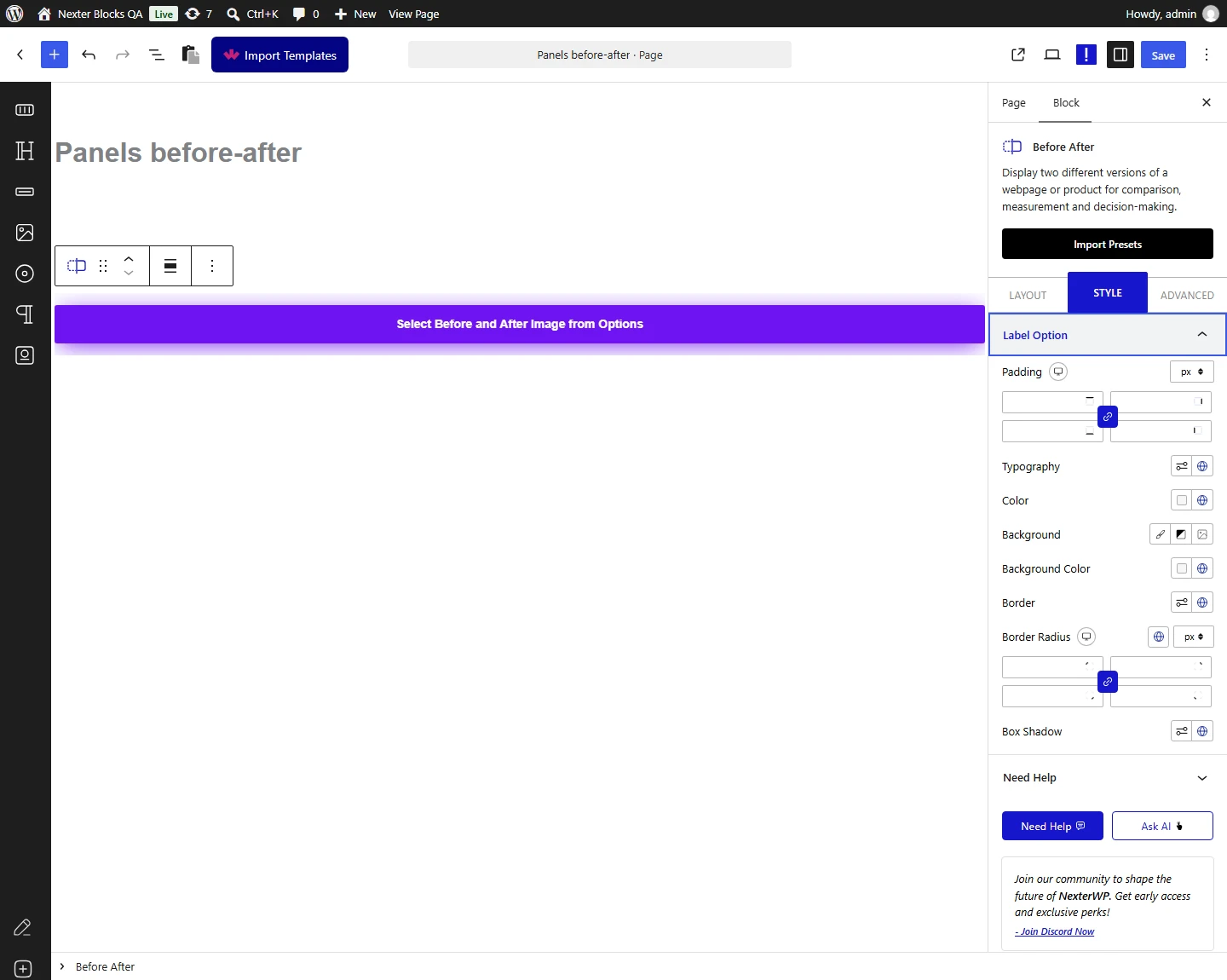
Task: Open the label Color swatch picker
Action: coord(1182,500)
